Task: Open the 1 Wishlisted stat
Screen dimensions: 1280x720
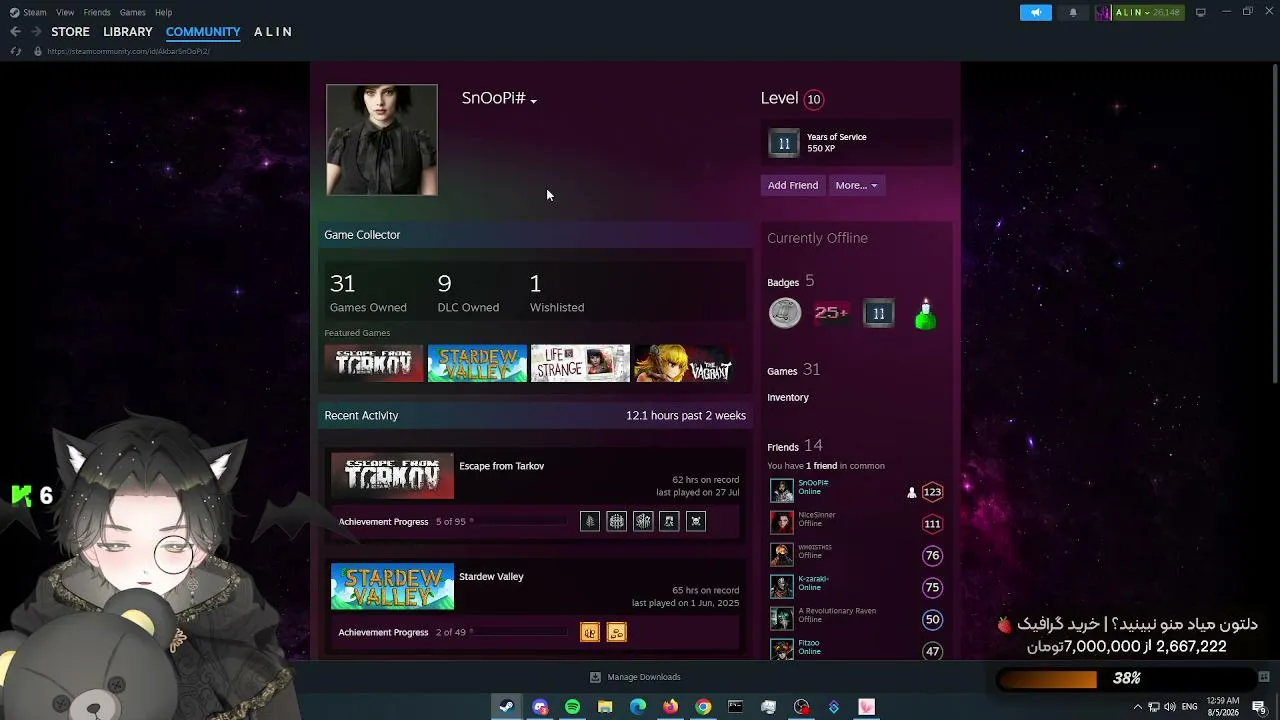Action: 557,294
